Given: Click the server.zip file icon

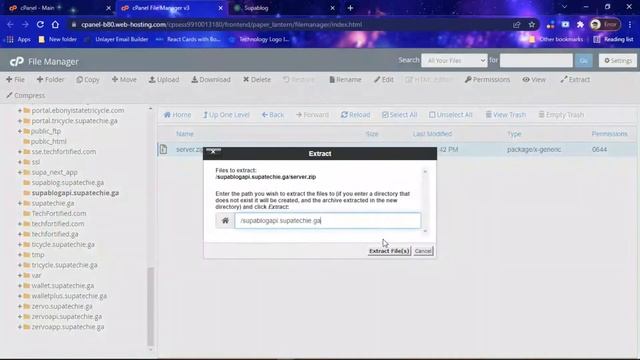Looking at the screenshot, I should pos(164,149).
